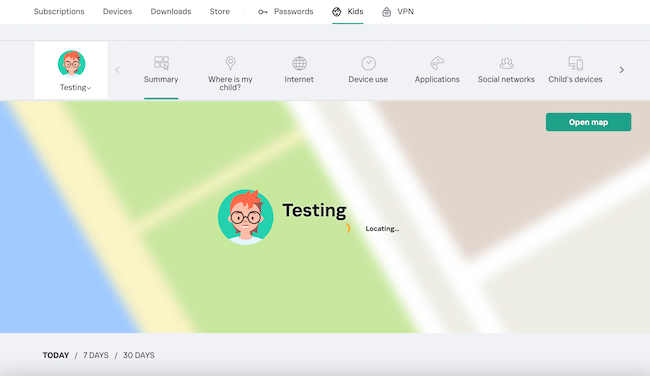The image size is (650, 376).
Task: Go to the Store tab
Action: pyautogui.click(x=220, y=12)
